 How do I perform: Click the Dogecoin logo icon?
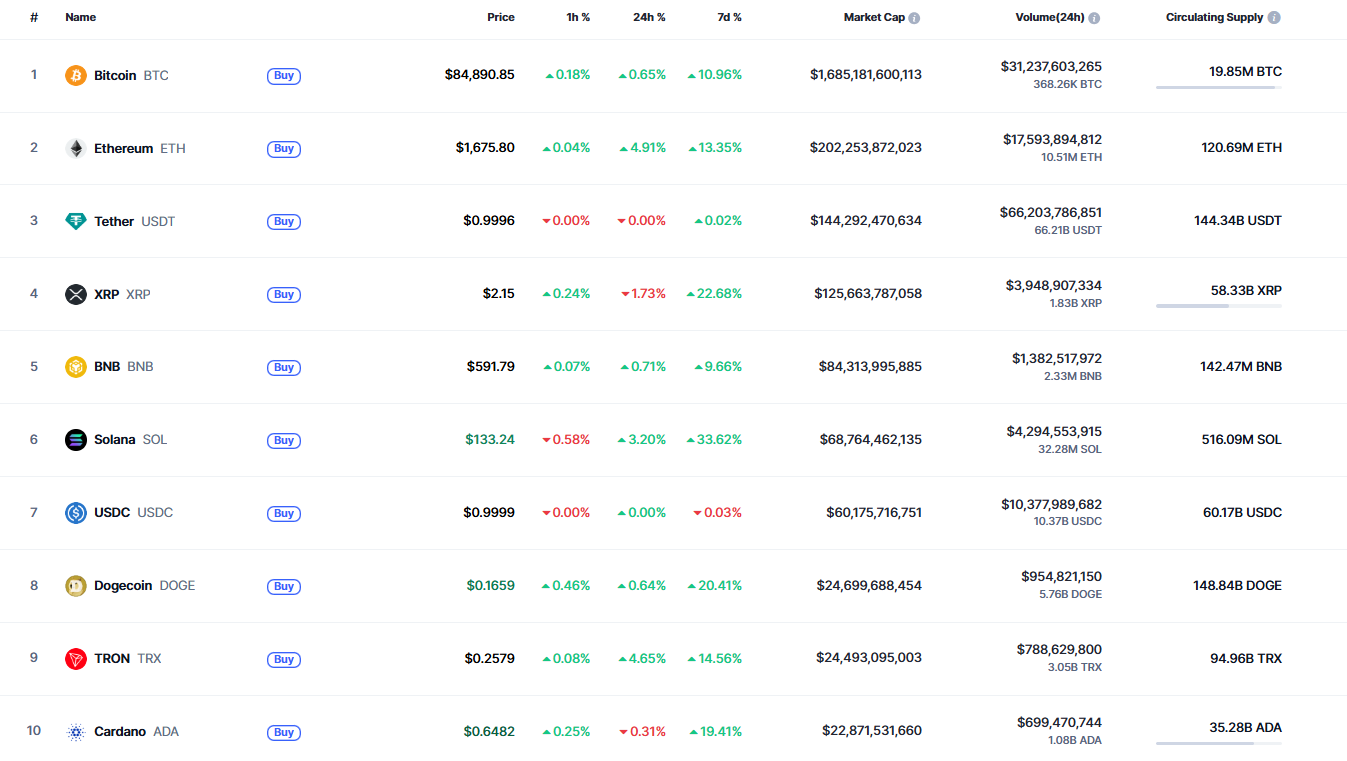click(x=76, y=586)
